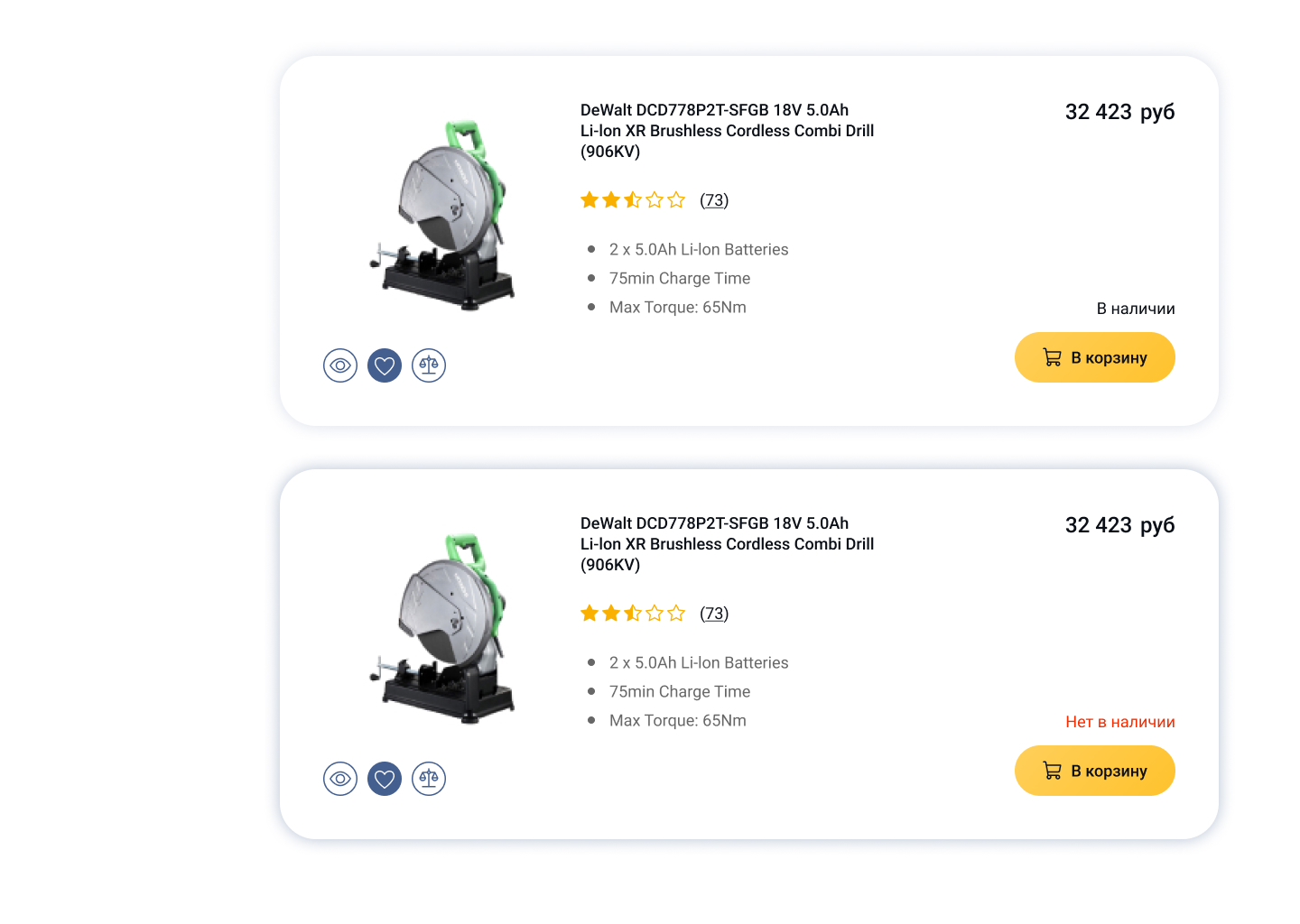This screenshot has height=924, width=1300.
Task: Open the second DeWalt DCD778P2T product title
Action: pos(727,544)
